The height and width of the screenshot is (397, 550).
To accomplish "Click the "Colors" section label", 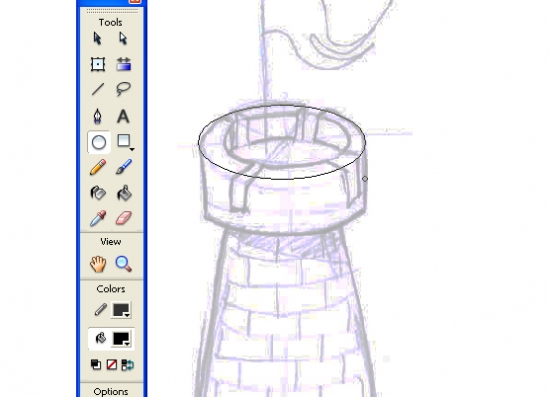I will coord(111,289).
